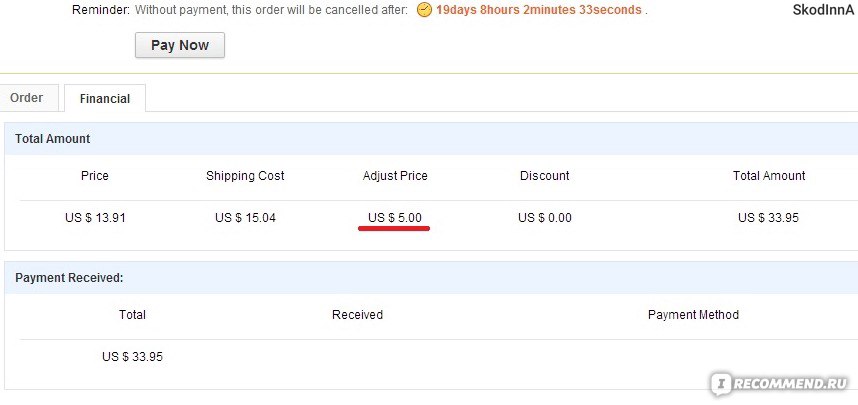
Task: Click the cancellation countdown timer text
Action: (x=538, y=10)
